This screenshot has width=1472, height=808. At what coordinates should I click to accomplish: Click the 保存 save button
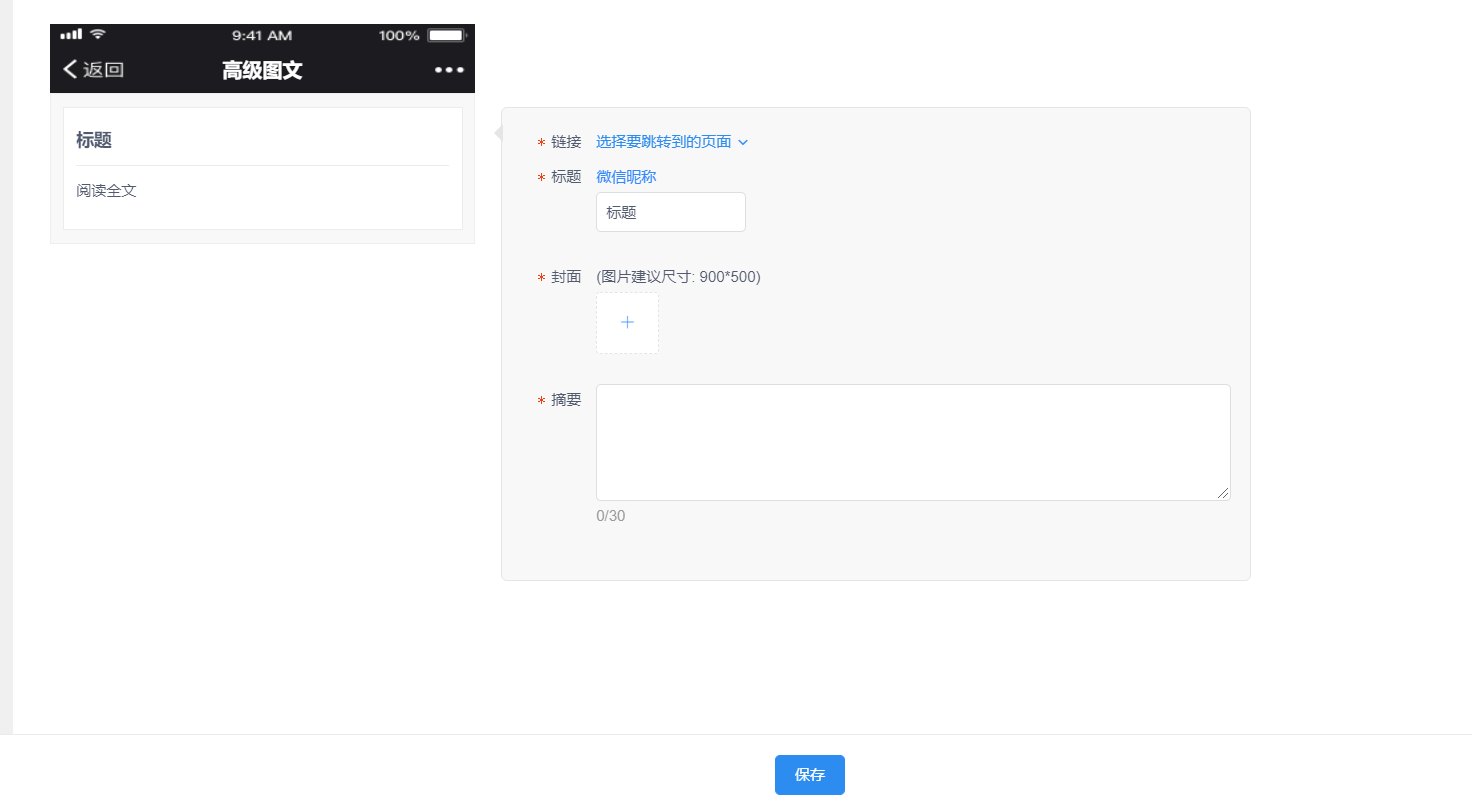point(810,775)
